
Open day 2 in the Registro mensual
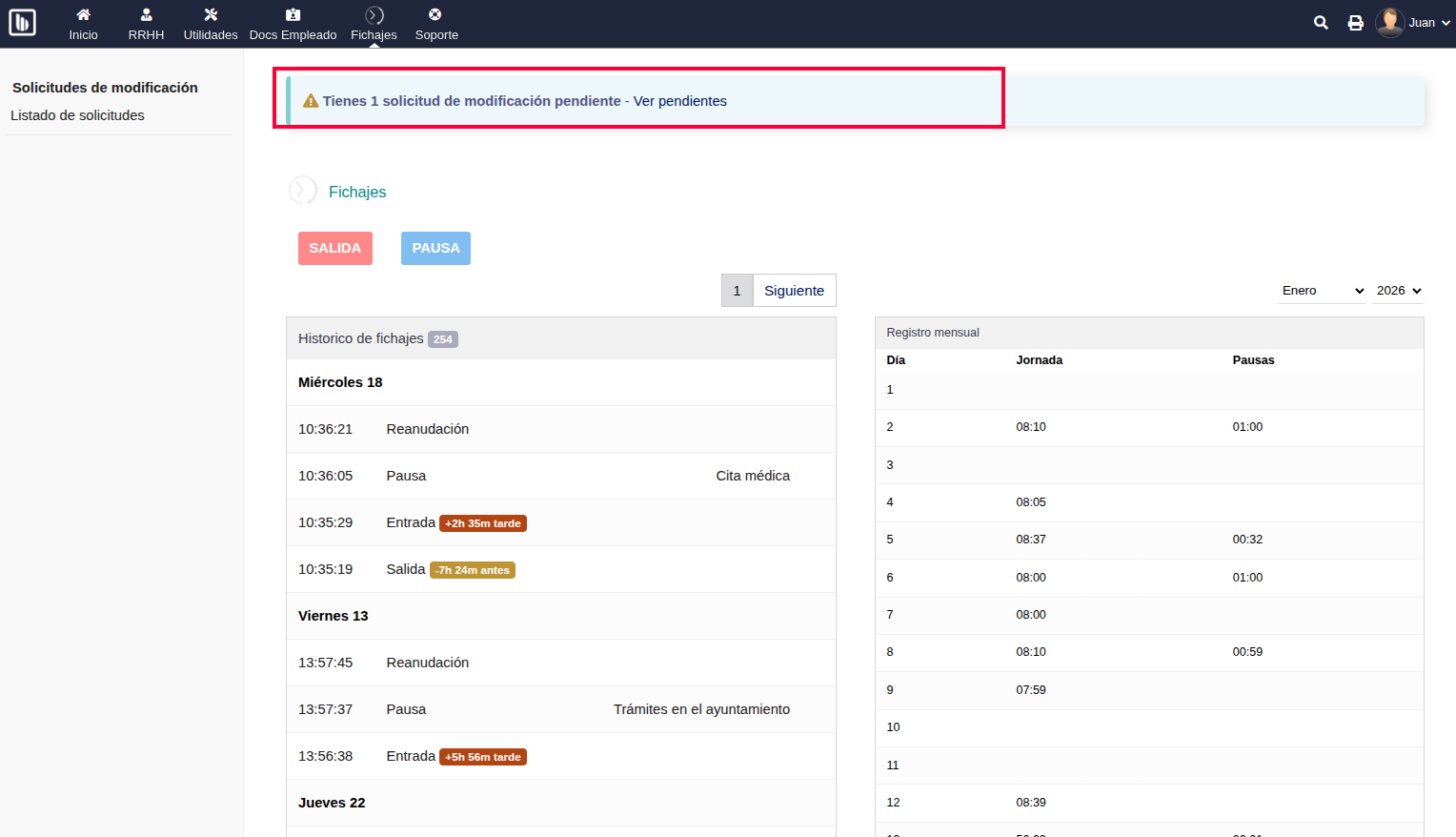[x=889, y=427]
